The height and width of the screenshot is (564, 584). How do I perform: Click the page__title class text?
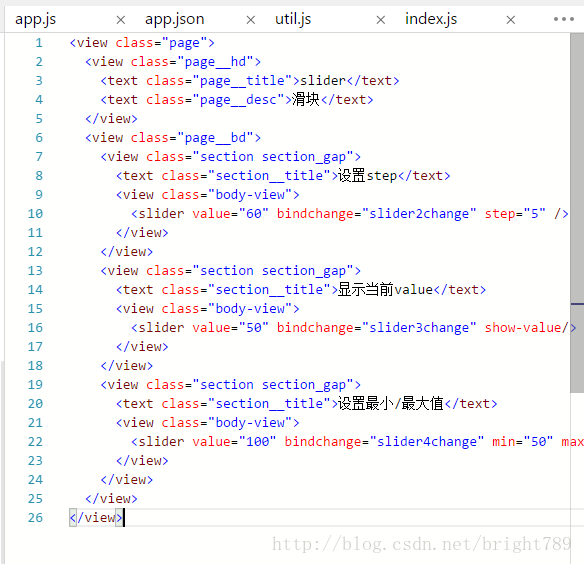tap(246, 81)
